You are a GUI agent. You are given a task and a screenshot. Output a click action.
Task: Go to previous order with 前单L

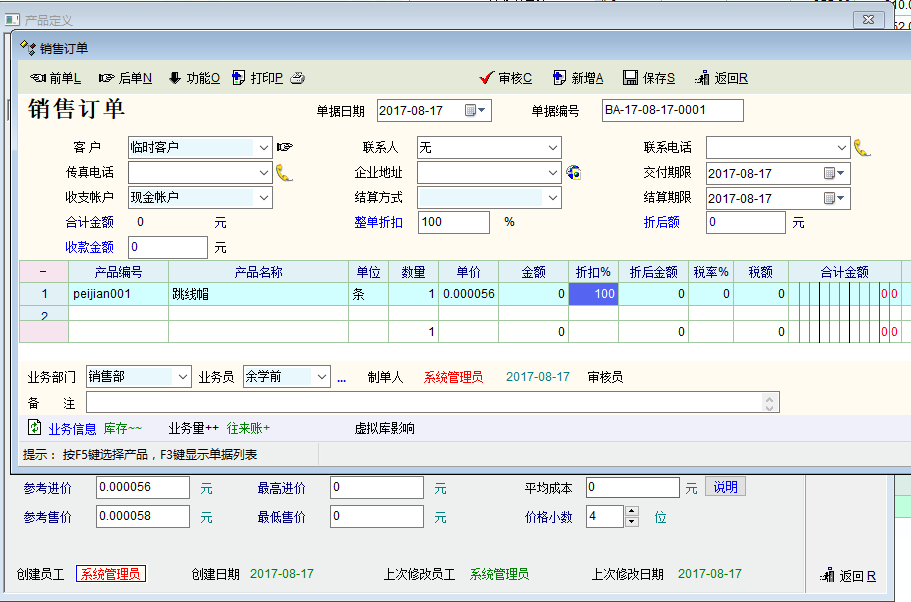click(x=56, y=78)
